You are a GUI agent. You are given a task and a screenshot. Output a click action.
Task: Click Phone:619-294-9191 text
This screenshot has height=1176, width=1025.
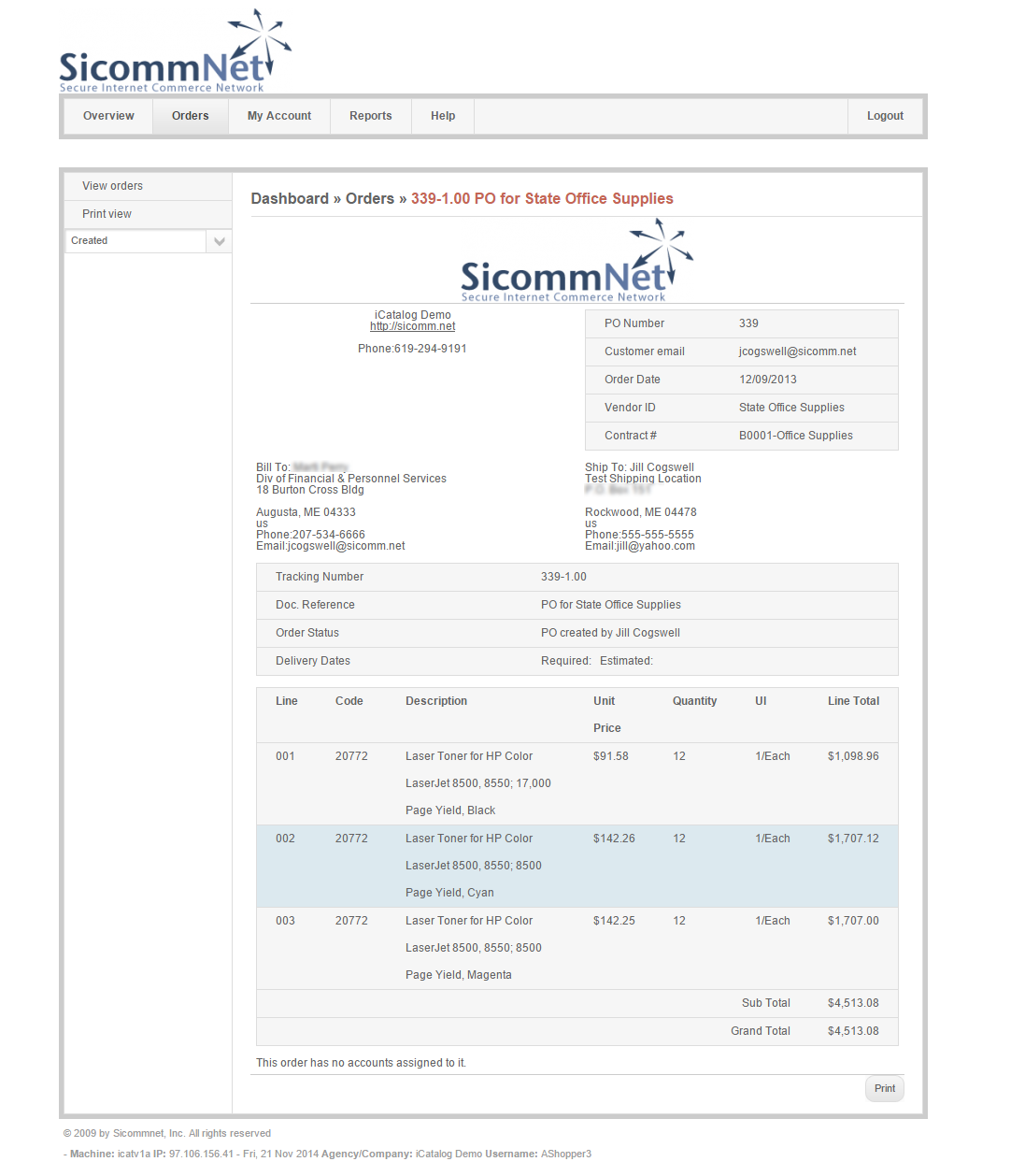click(412, 349)
